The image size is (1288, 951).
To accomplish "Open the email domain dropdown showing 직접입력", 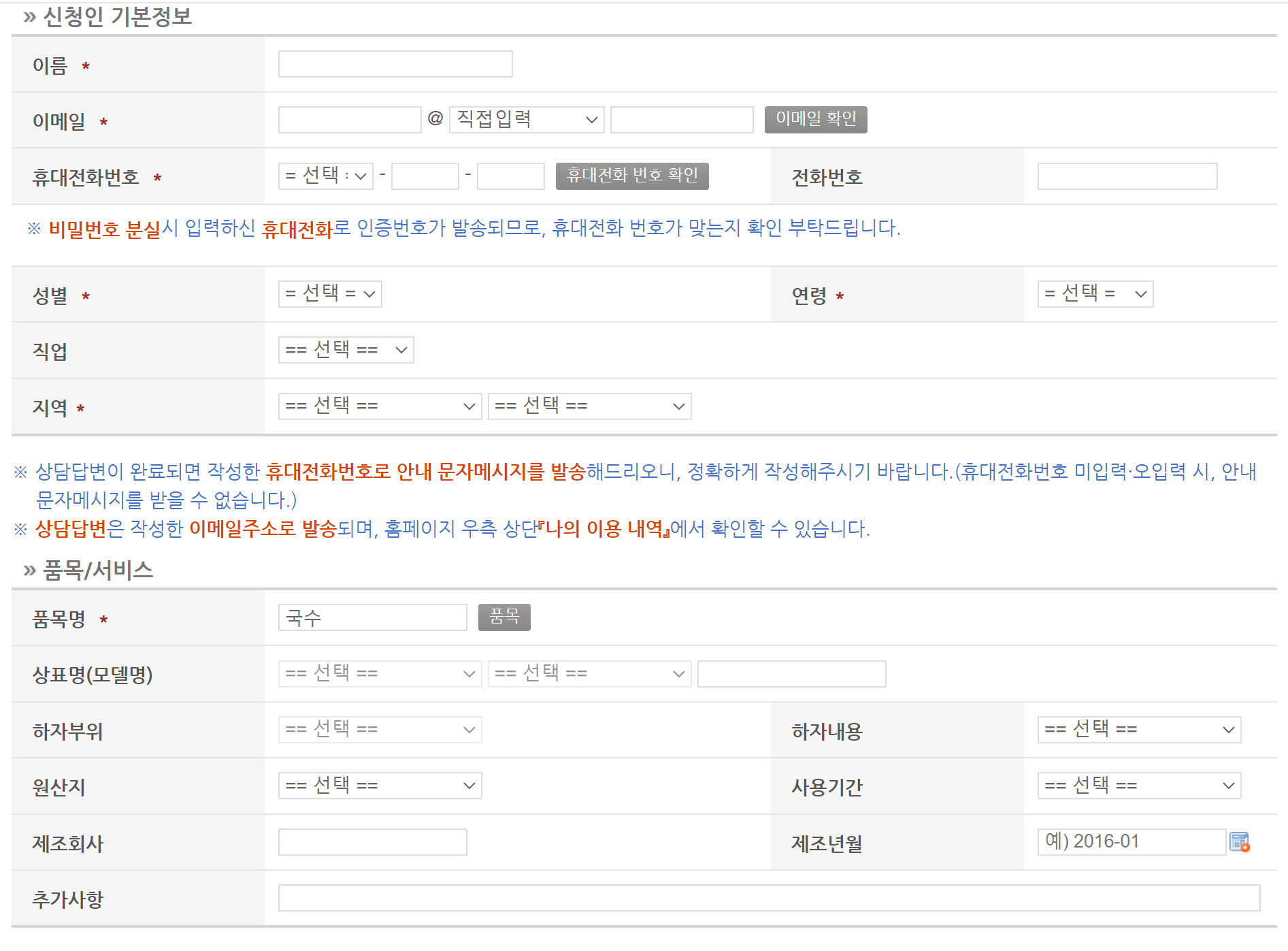I will coord(525,119).
